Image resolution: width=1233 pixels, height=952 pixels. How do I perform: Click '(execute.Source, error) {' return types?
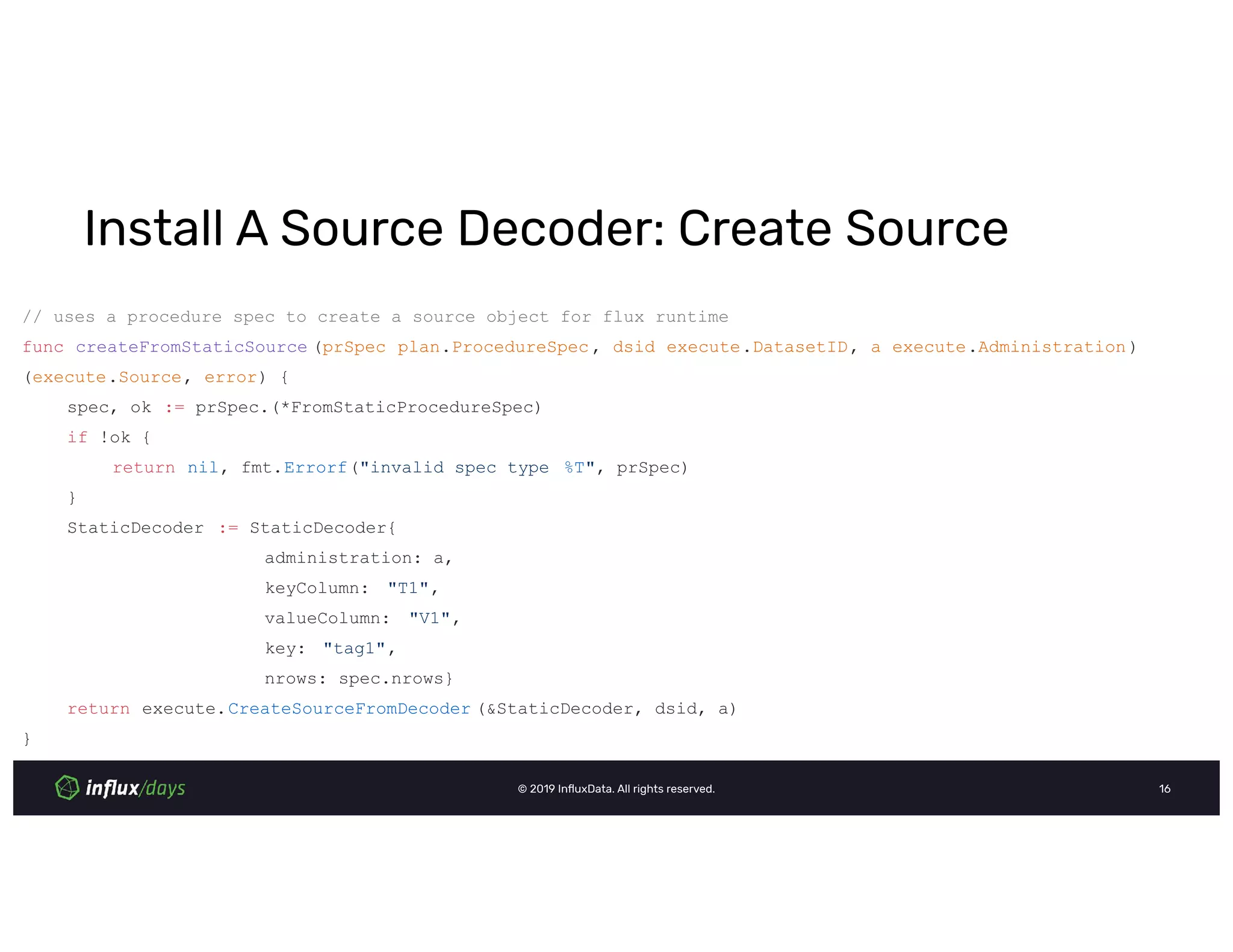coord(156,377)
